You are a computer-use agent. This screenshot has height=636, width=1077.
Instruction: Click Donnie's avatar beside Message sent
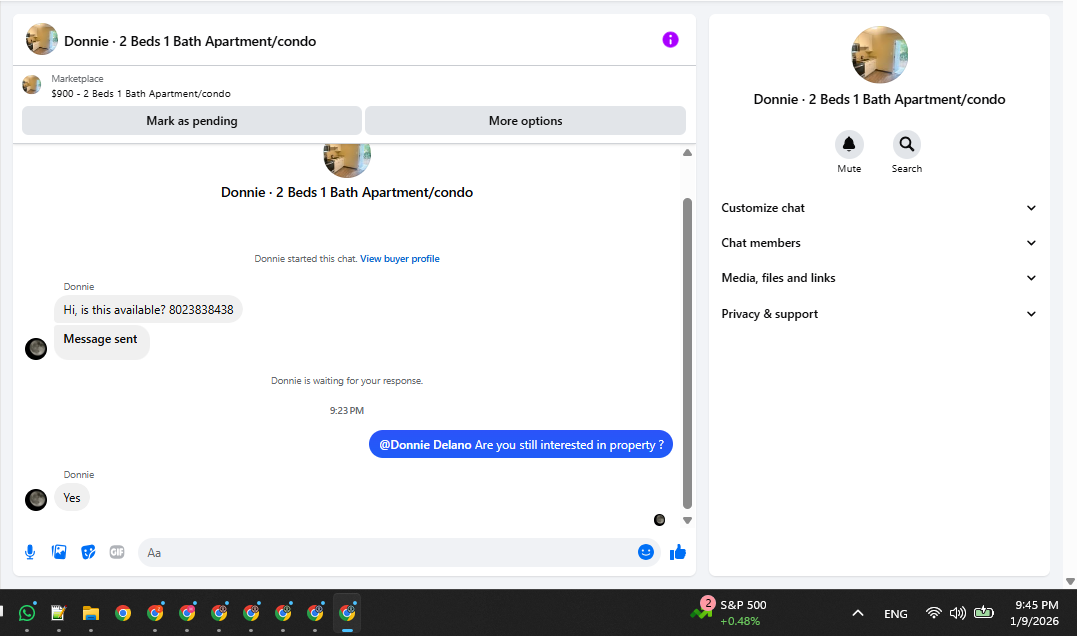click(36, 348)
